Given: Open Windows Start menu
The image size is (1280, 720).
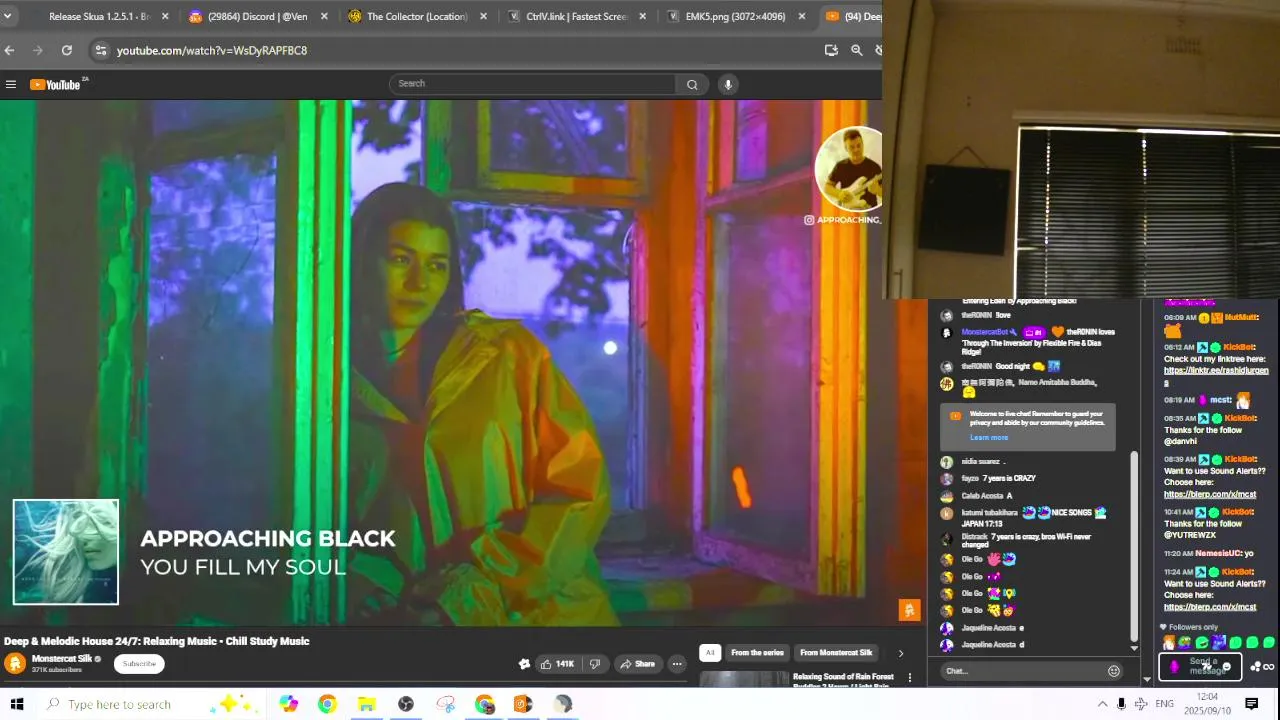Looking at the screenshot, I should 17,704.
